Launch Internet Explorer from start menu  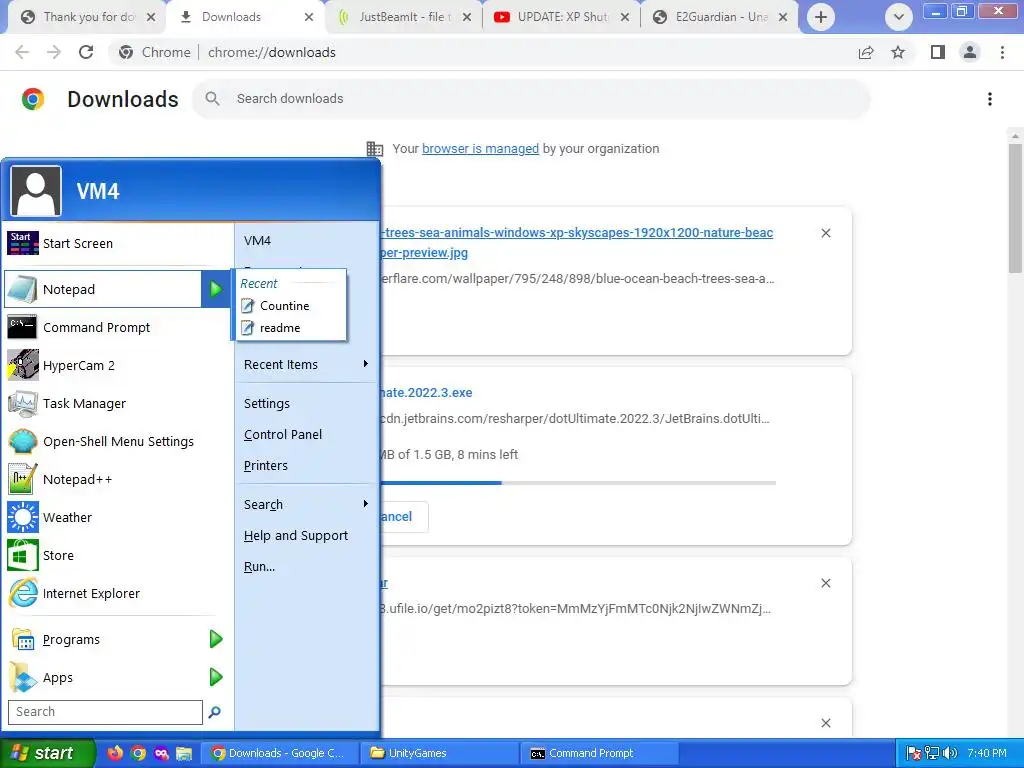[x=118, y=593]
